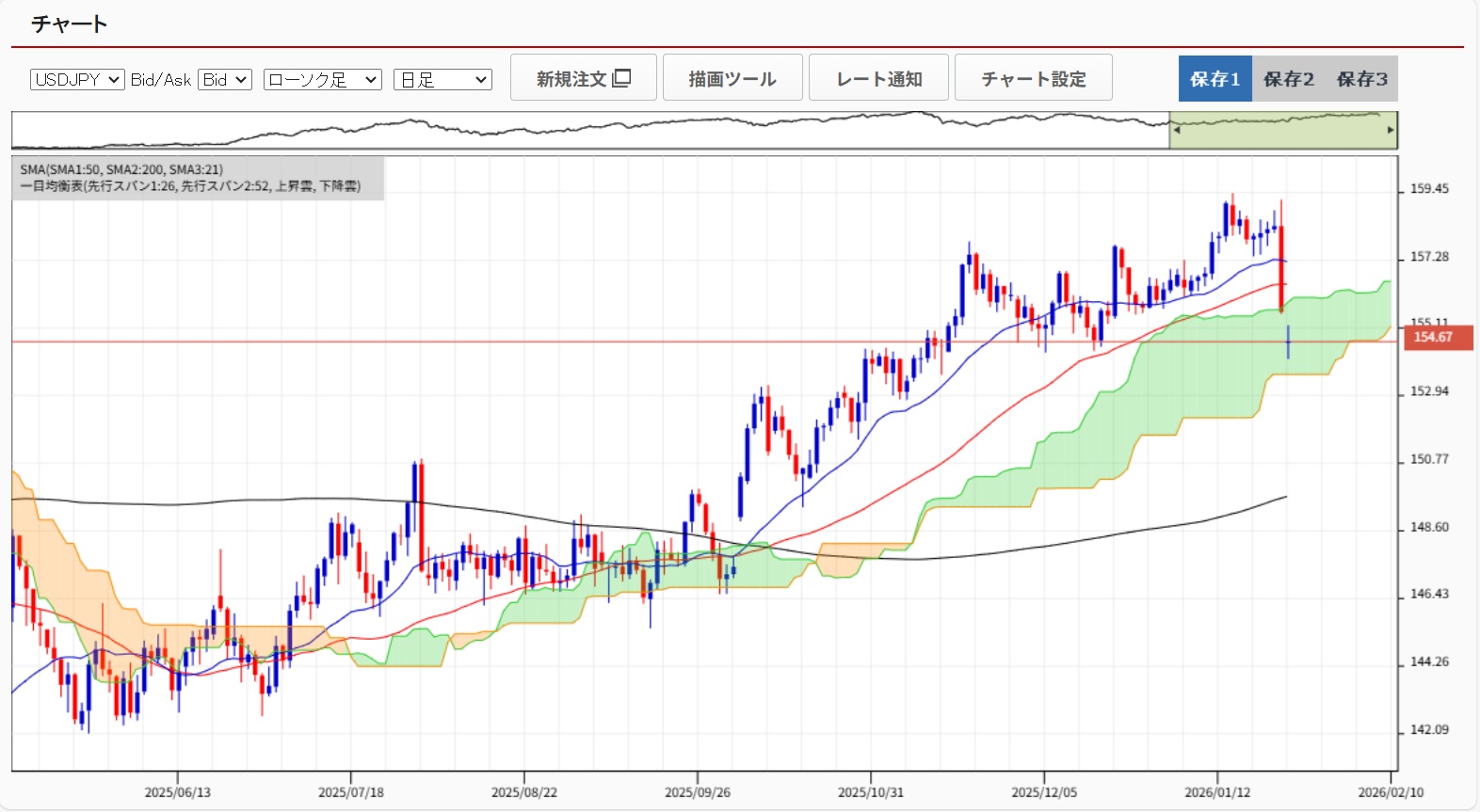Open the ローソク足 chart type dropdown
This screenshot has height=812, width=1480.
click(x=322, y=80)
